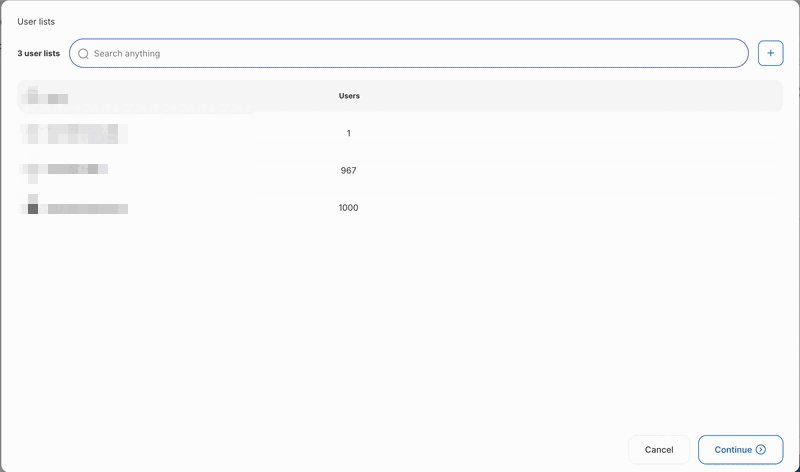The width and height of the screenshot is (800, 472).
Task: Click the Continue button label
Action: point(732,450)
